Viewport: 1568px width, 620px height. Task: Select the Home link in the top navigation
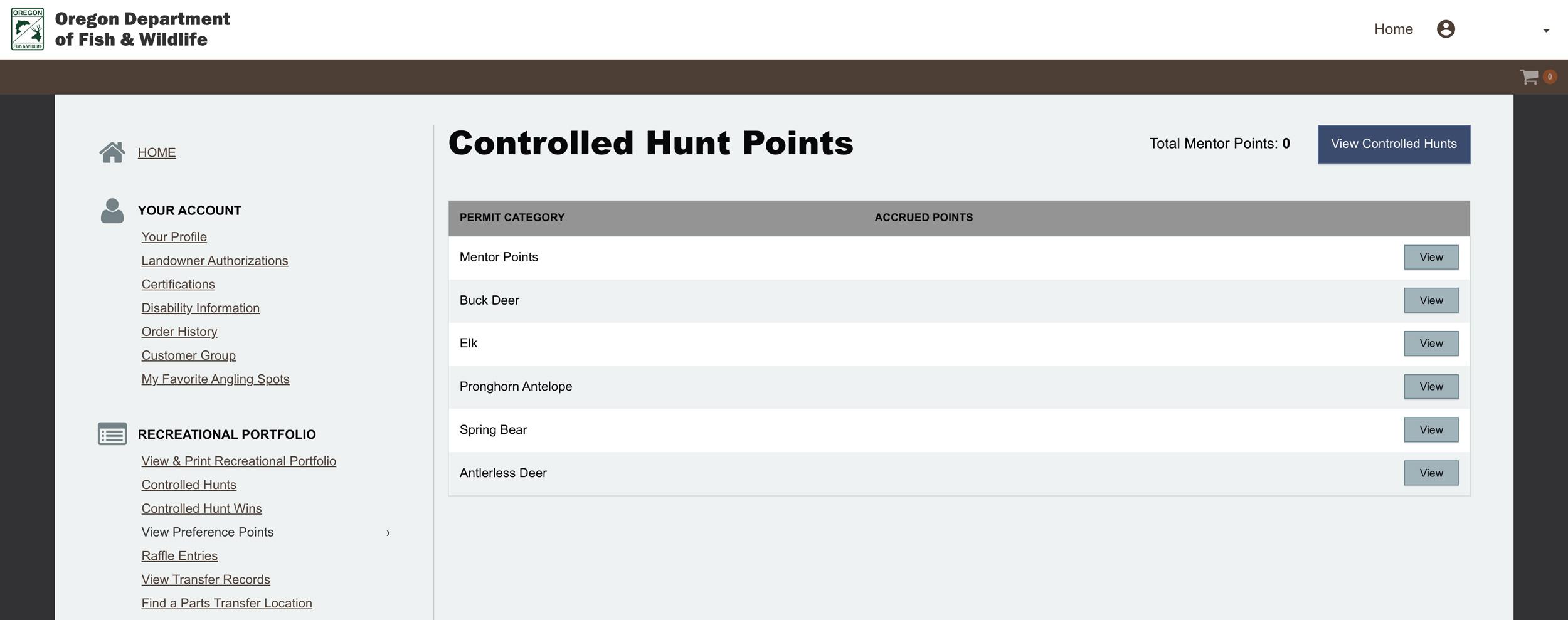(x=1394, y=29)
